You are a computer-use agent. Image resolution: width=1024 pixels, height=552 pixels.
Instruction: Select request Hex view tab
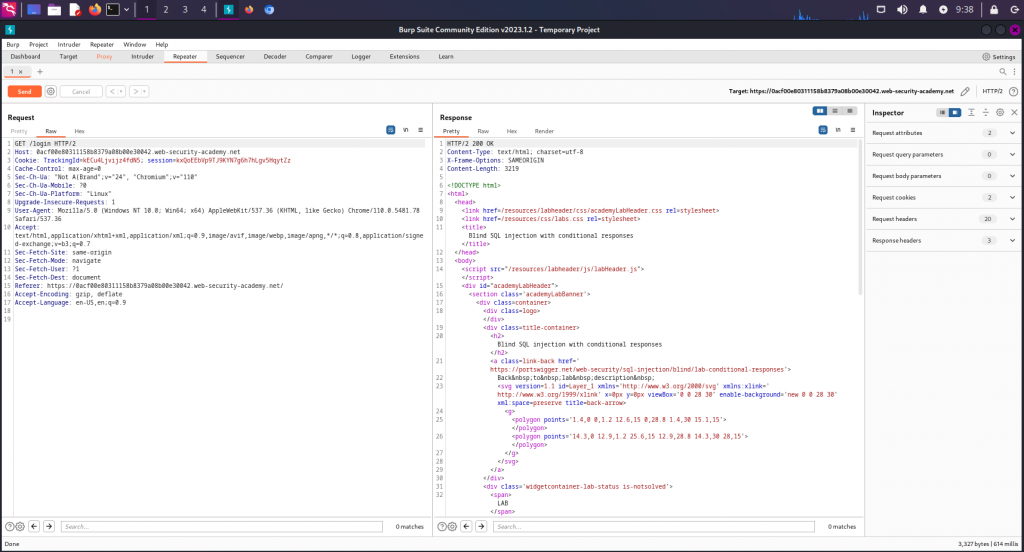(x=79, y=131)
